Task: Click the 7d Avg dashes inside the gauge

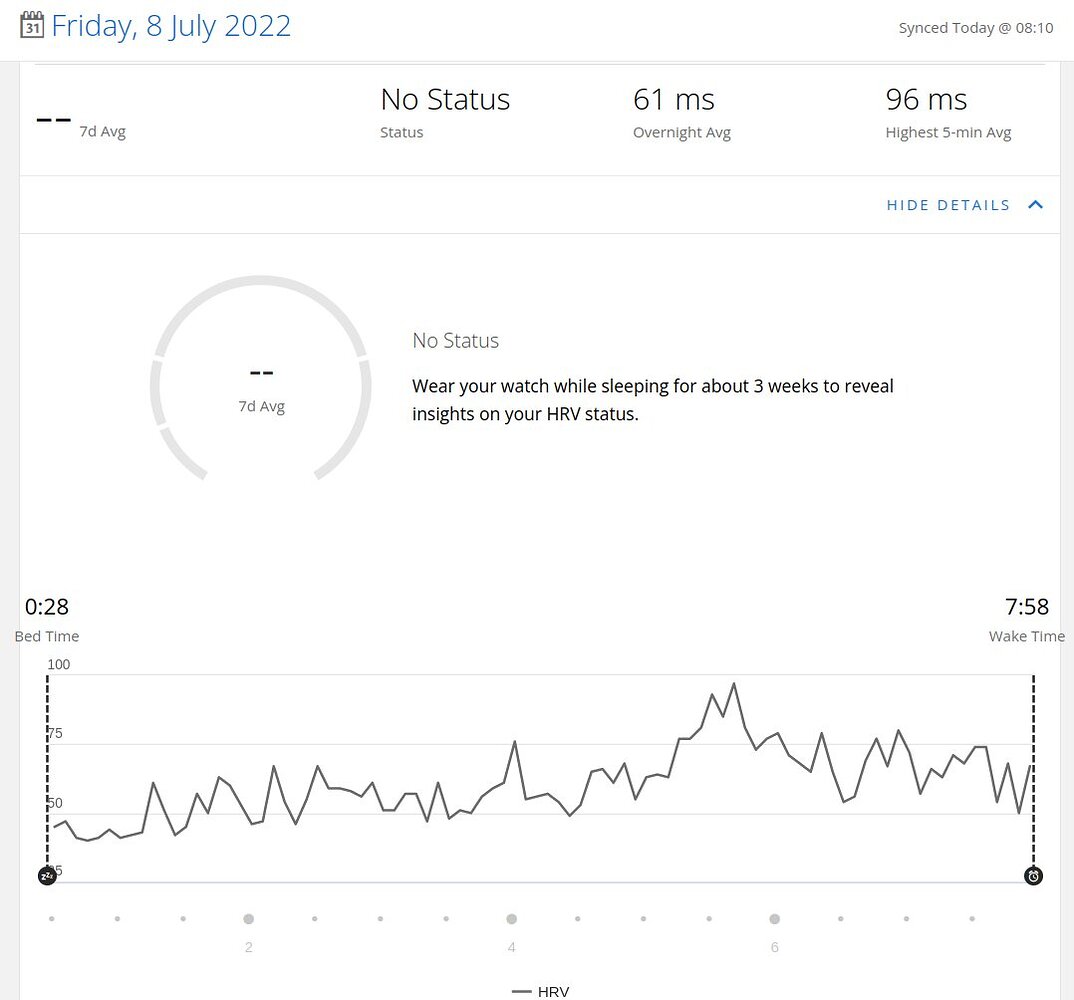Action: pos(261,371)
